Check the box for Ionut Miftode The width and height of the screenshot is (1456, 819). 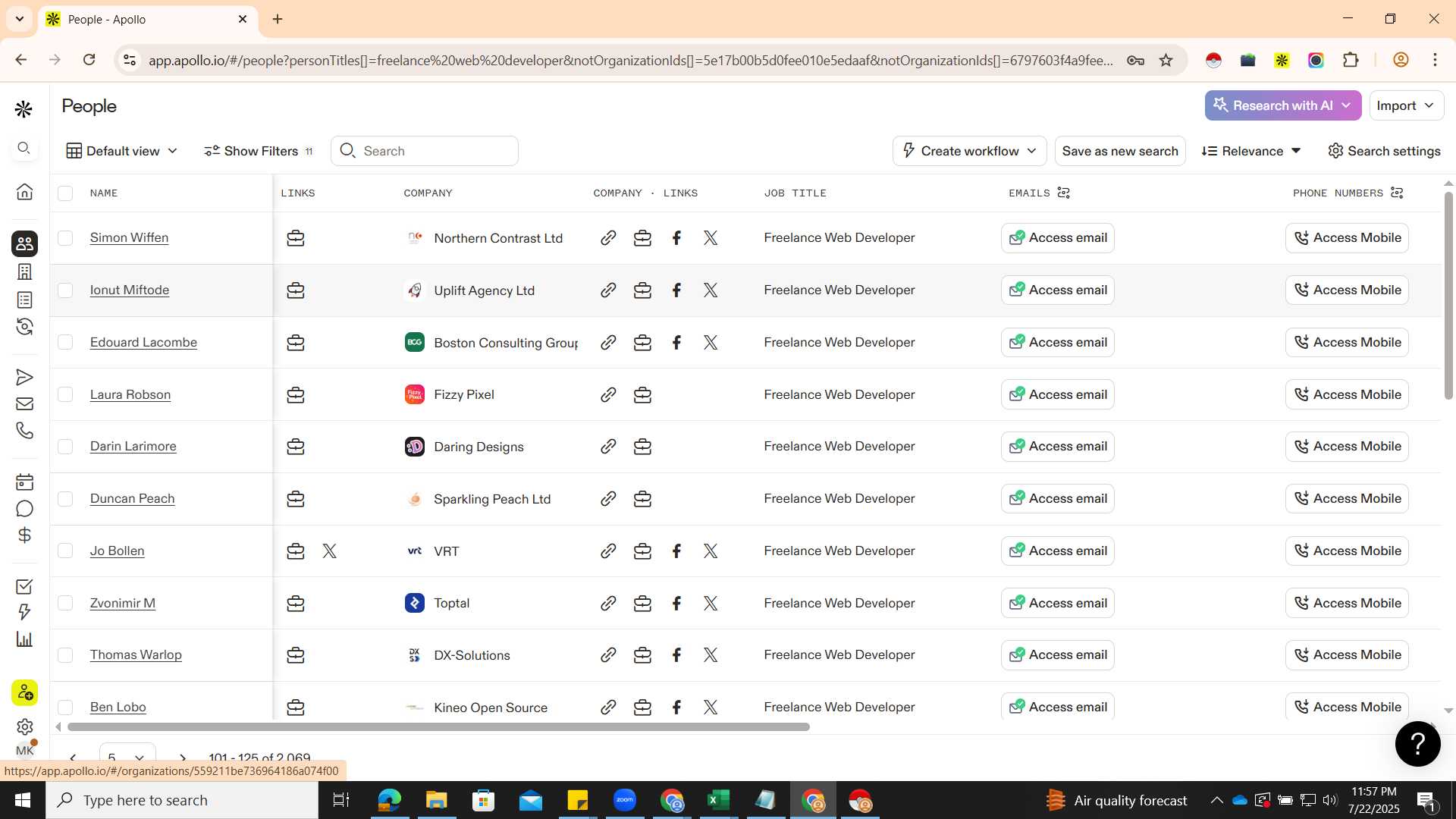pos(65,290)
